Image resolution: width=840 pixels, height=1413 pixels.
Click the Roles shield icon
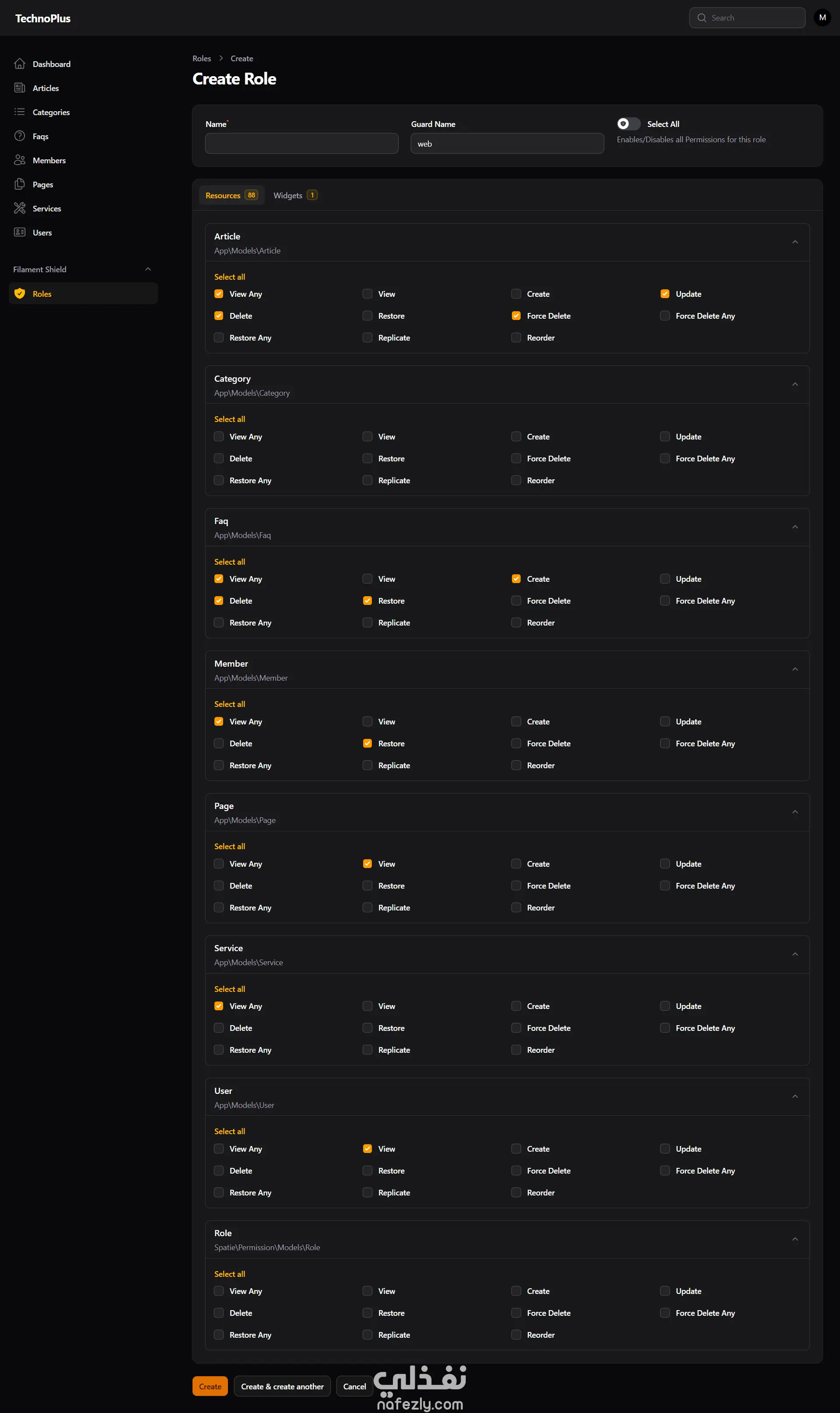[20, 293]
